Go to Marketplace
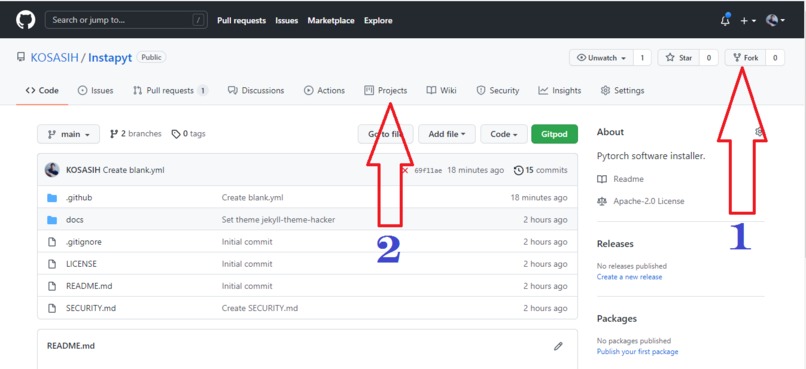This screenshot has width=806, height=369. point(331,21)
